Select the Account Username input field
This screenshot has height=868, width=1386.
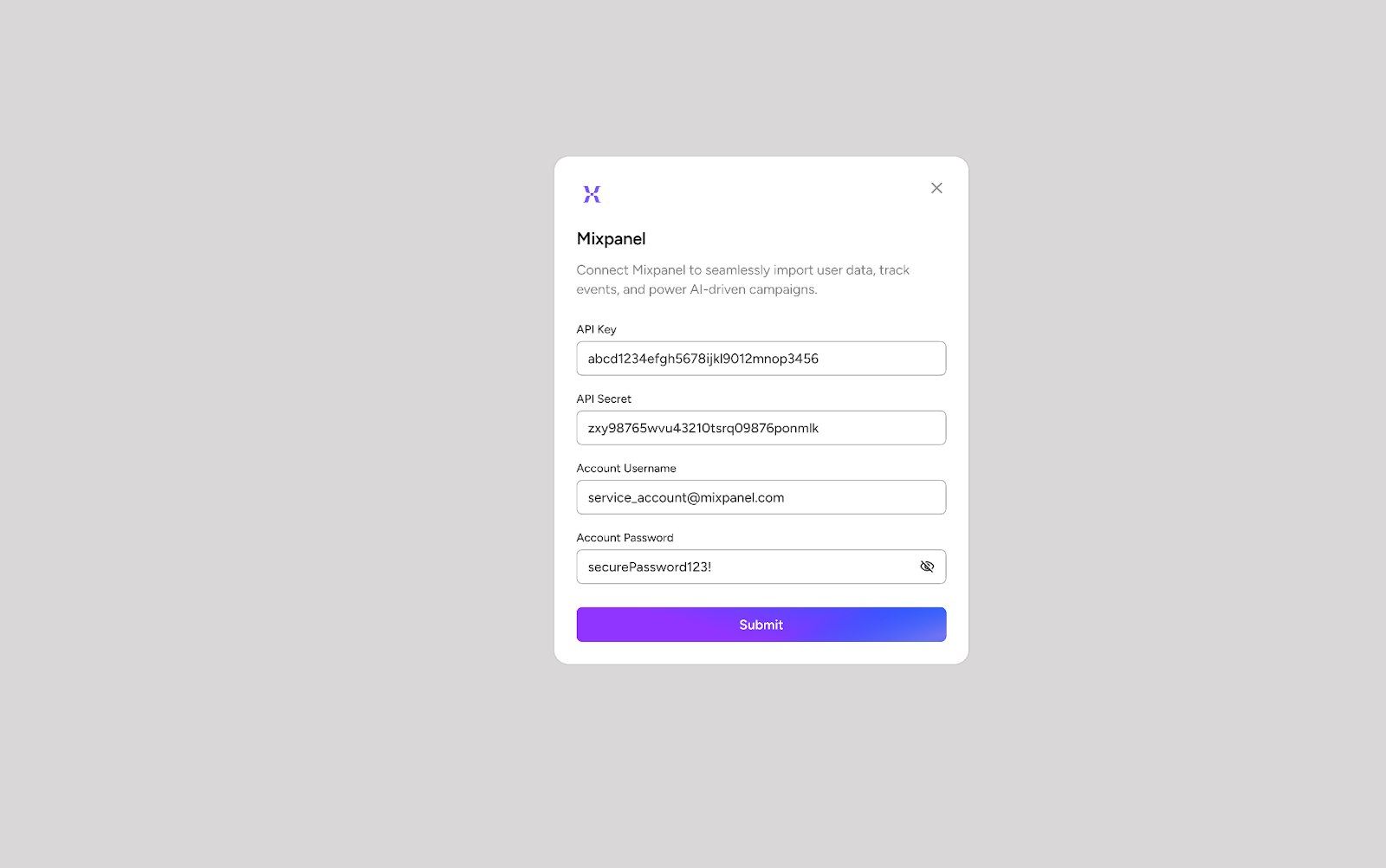[761, 497]
